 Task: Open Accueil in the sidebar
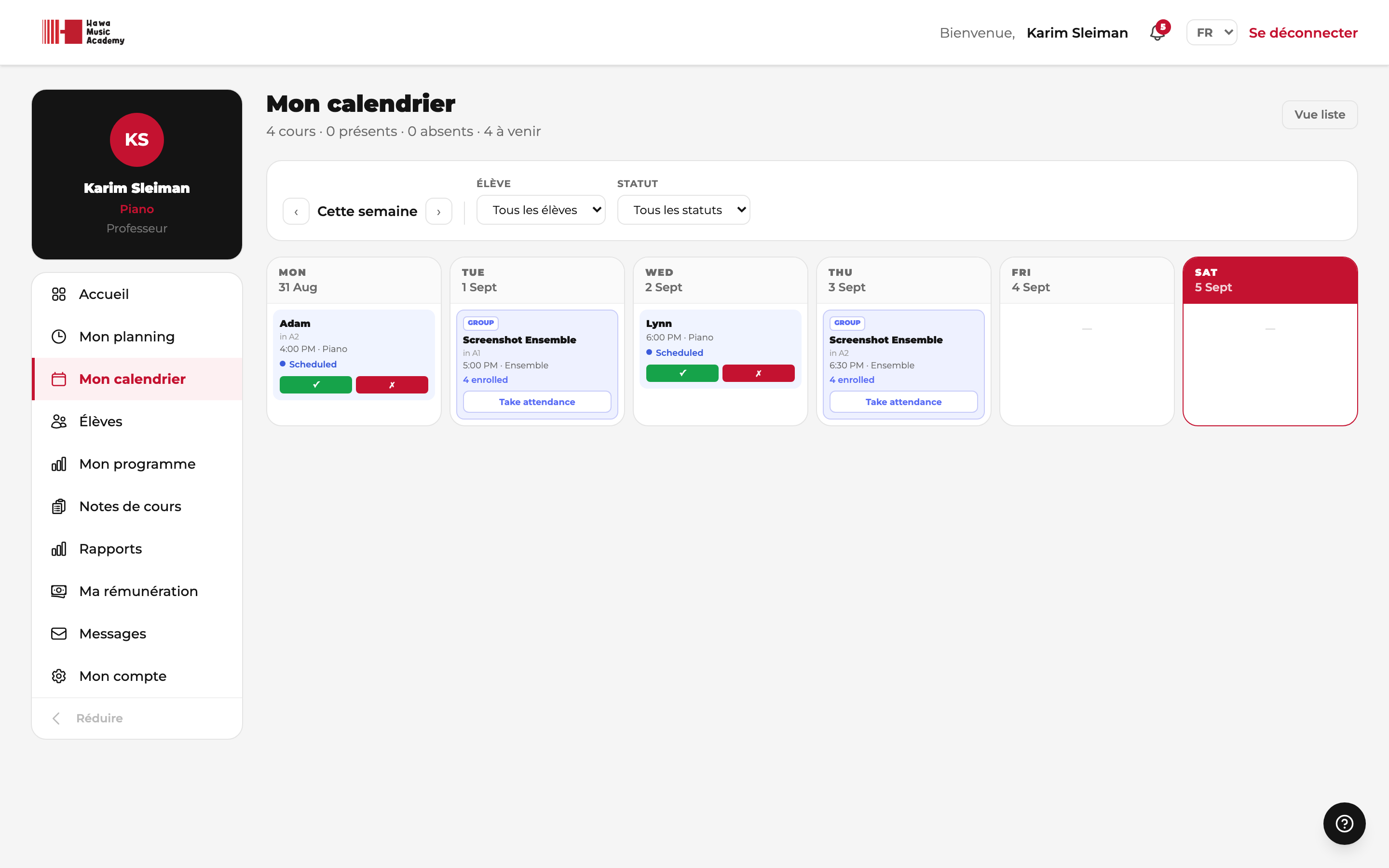pyautogui.click(x=137, y=294)
